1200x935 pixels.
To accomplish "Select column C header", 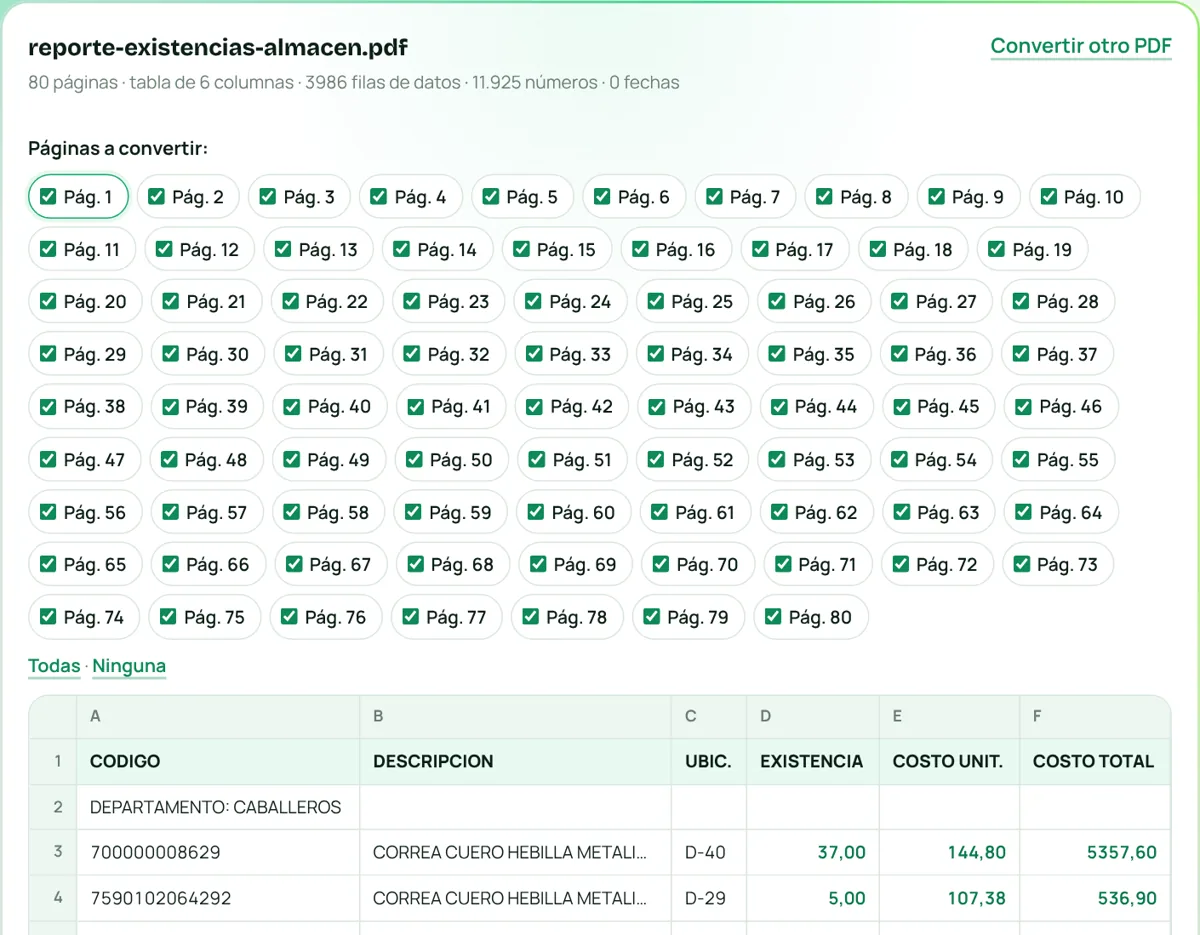I will [x=709, y=717].
